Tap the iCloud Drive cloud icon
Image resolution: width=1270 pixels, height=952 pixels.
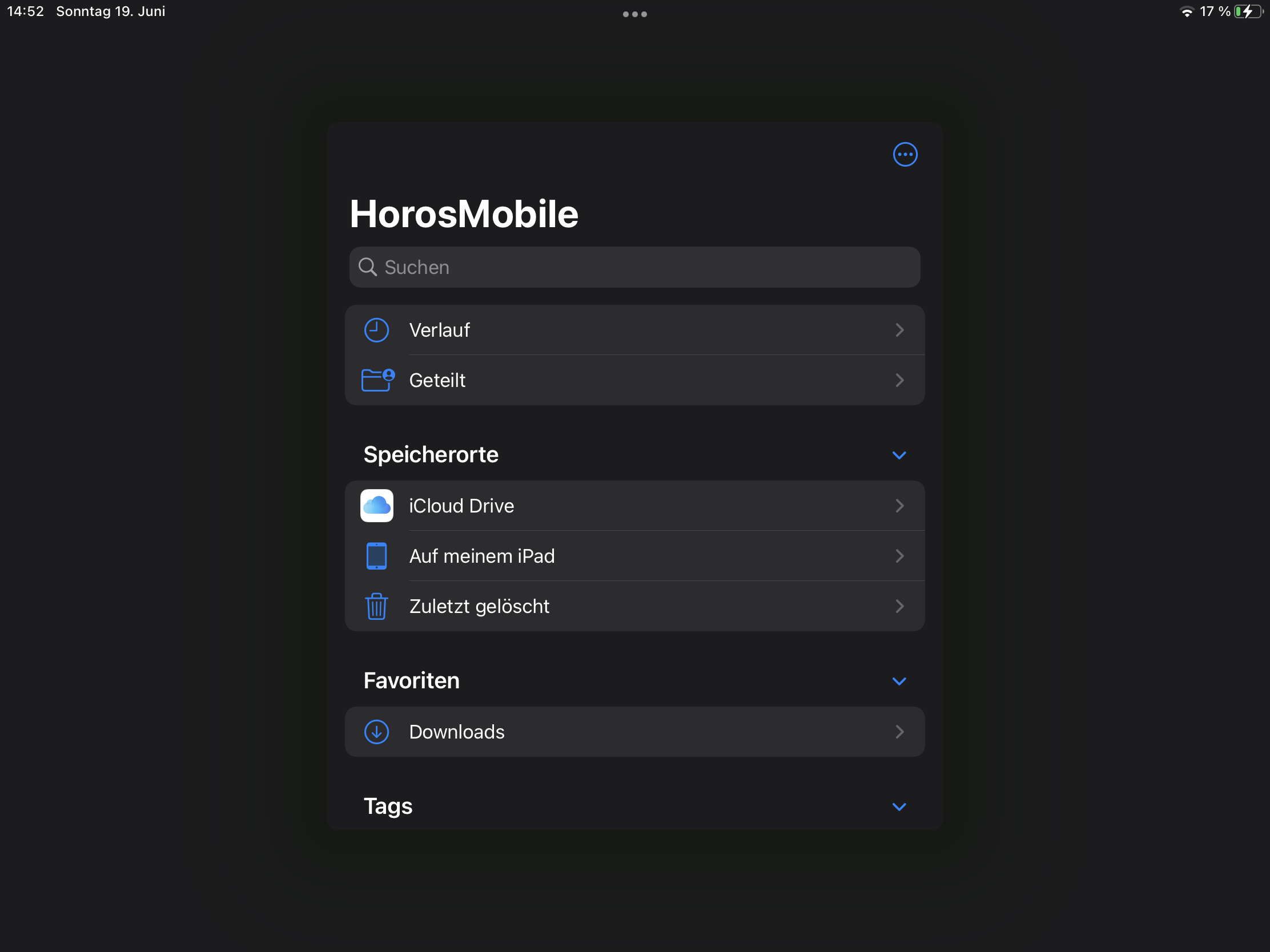[377, 506]
